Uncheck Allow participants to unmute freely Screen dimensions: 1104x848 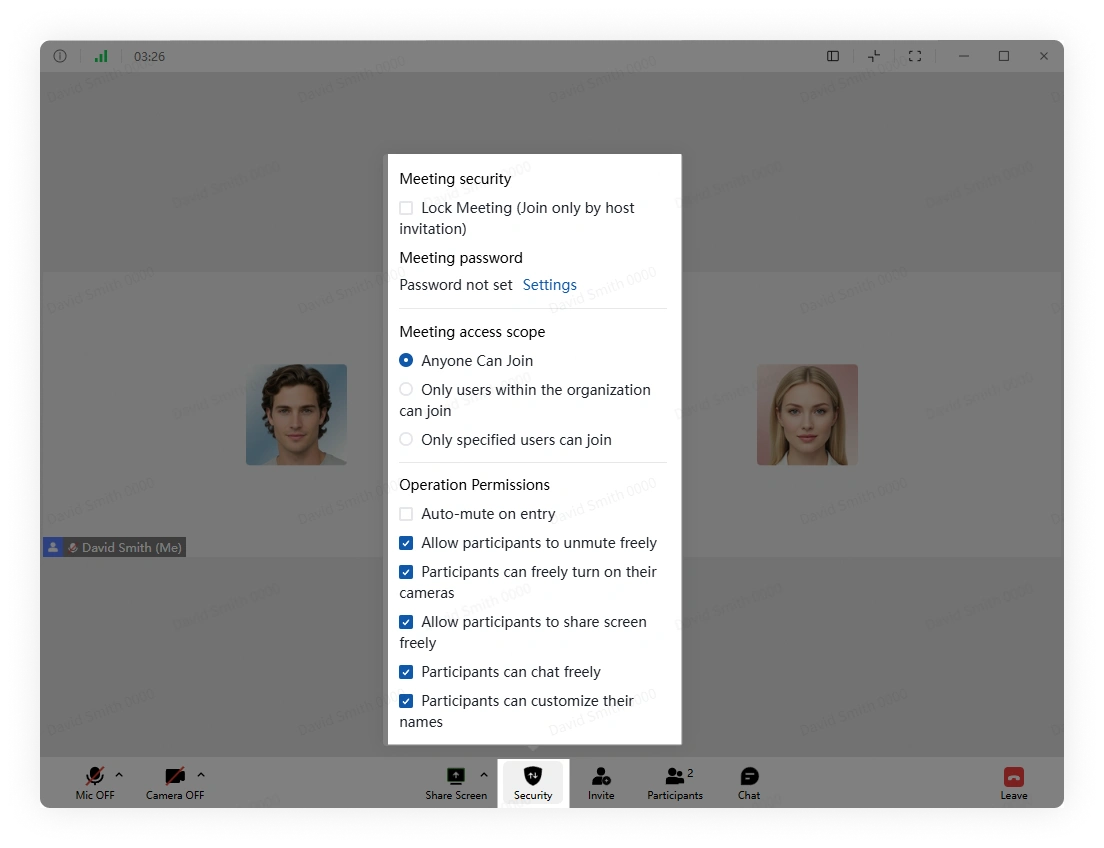click(406, 543)
